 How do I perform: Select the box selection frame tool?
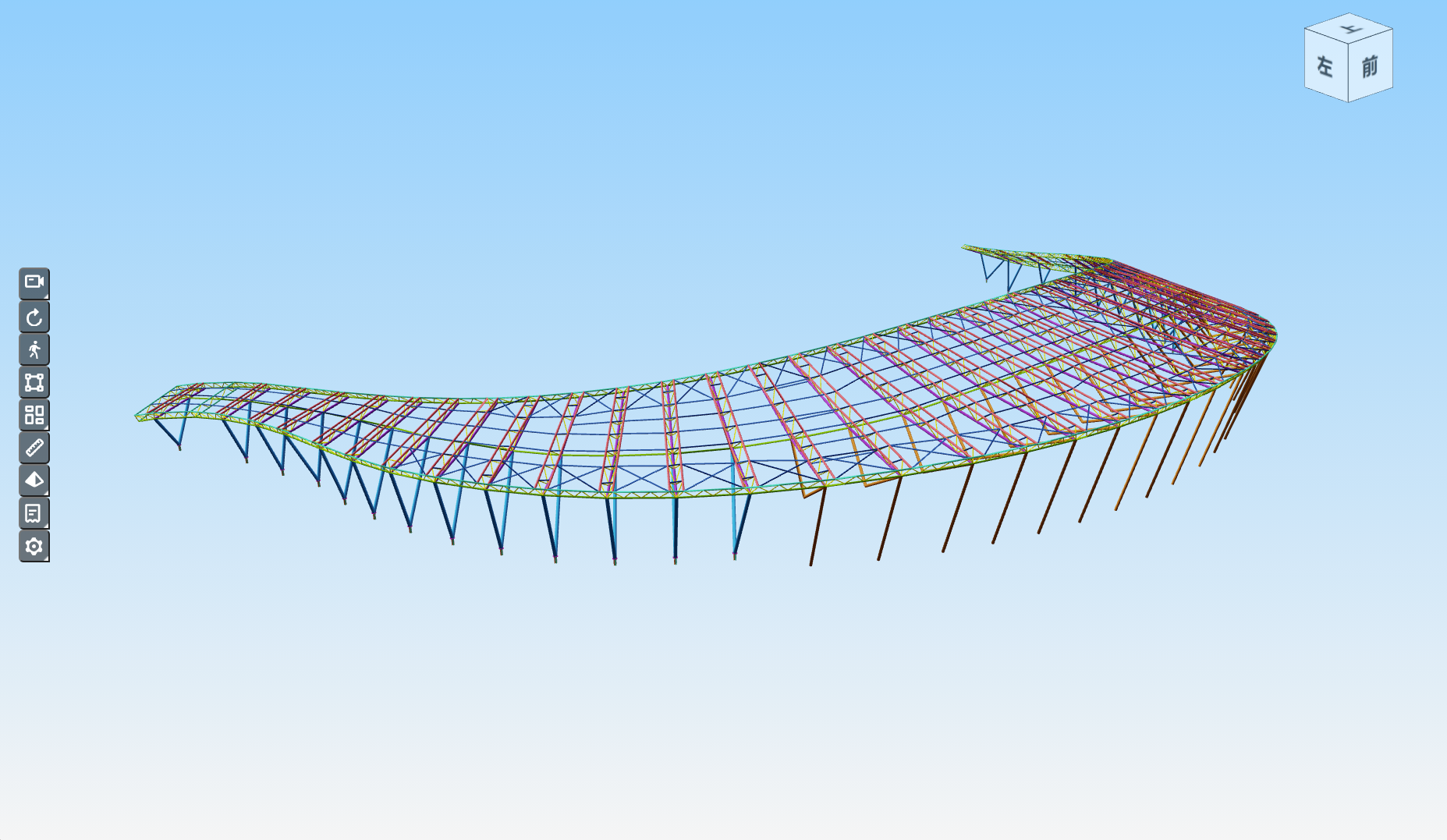[x=34, y=382]
